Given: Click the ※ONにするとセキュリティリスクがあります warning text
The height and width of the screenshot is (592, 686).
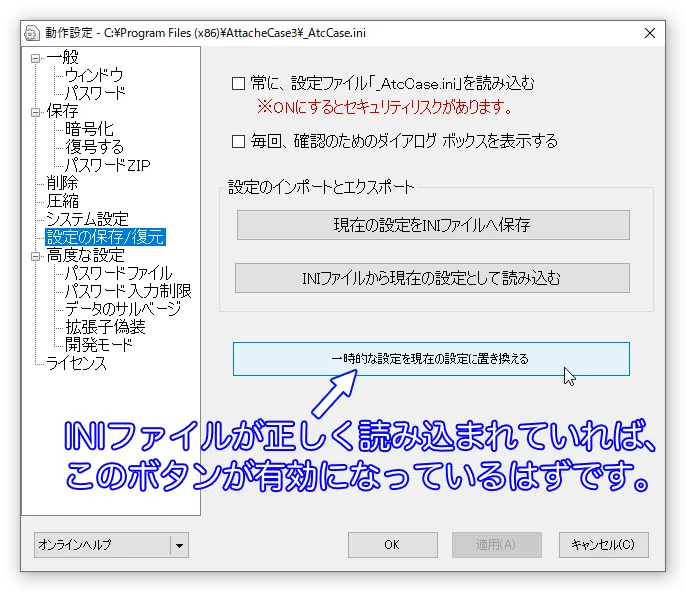Looking at the screenshot, I should (x=384, y=107).
